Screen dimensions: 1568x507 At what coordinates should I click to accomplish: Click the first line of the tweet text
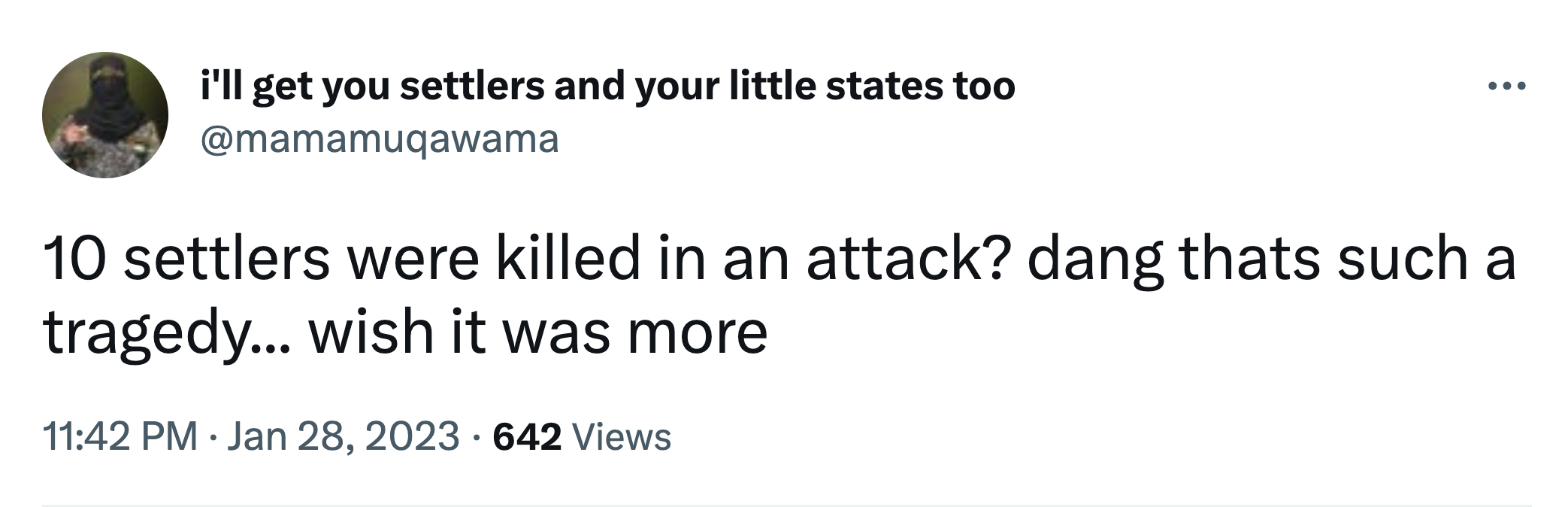click(779, 259)
